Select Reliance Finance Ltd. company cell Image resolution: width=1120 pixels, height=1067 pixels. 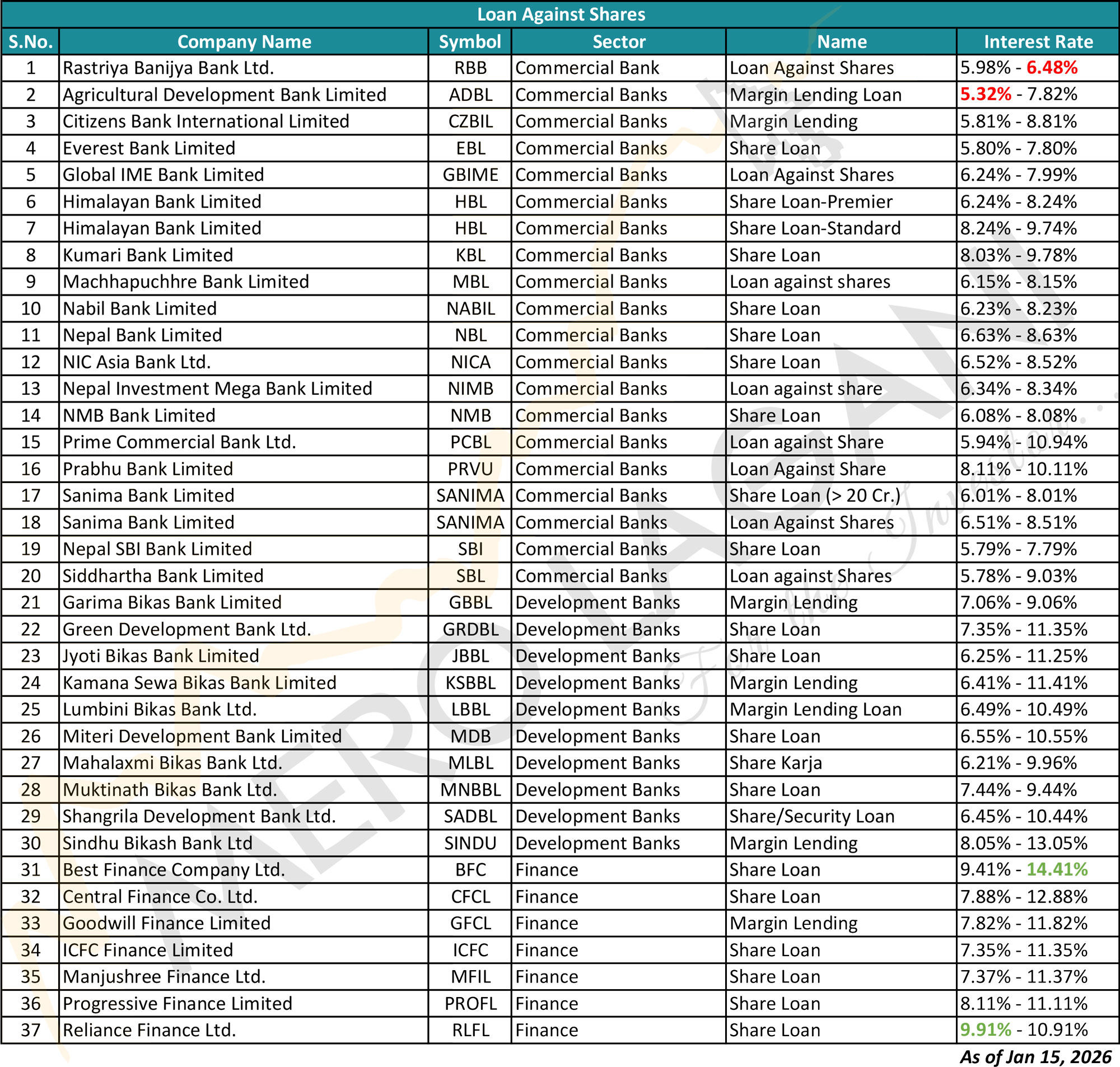pyautogui.click(x=149, y=1030)
